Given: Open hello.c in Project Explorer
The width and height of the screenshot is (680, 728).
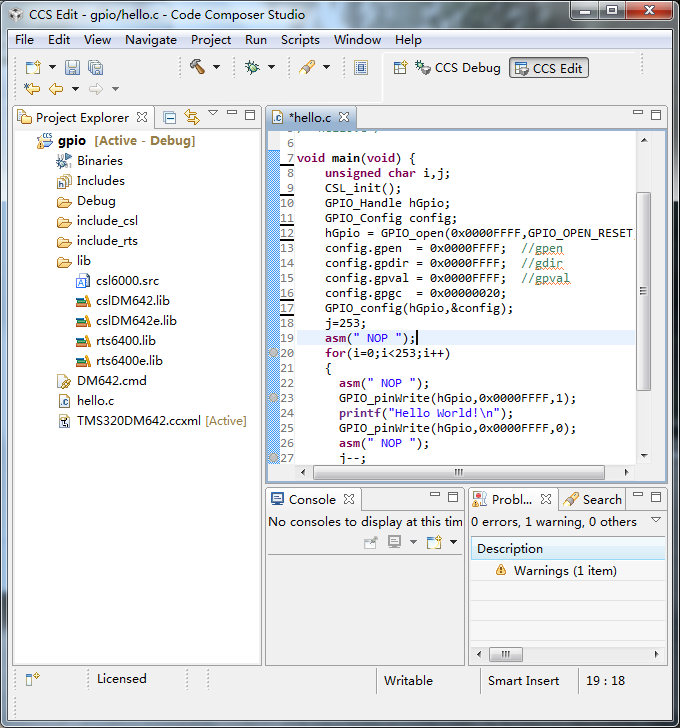Looking at the screenshot, I should (x=95, y=400).
